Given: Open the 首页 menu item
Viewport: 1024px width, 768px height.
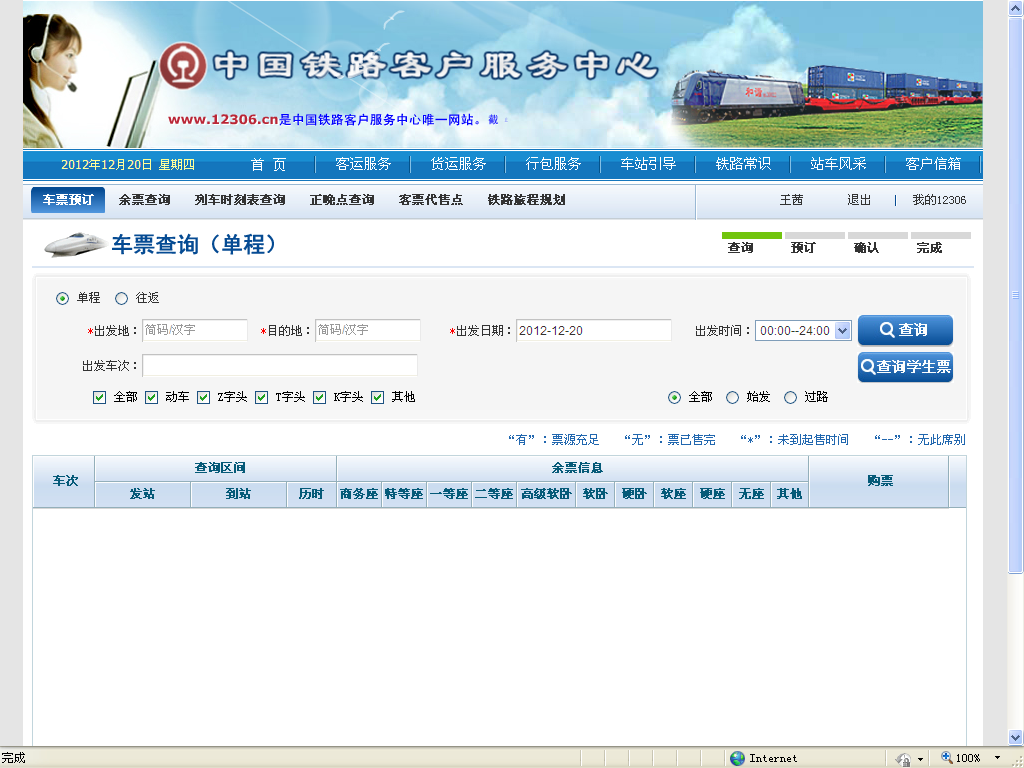Looking at the screenshot, I should tap(268, 165).
